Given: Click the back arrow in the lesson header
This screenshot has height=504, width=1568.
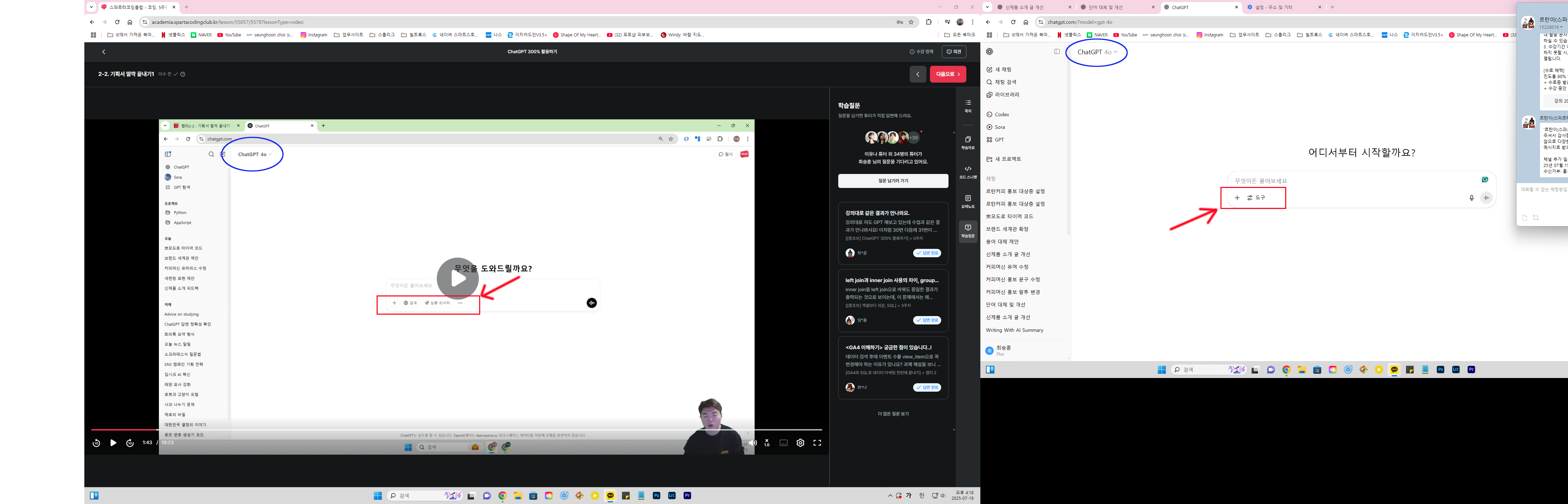Looking at the screenshot, I should click(x=104, y=52).
